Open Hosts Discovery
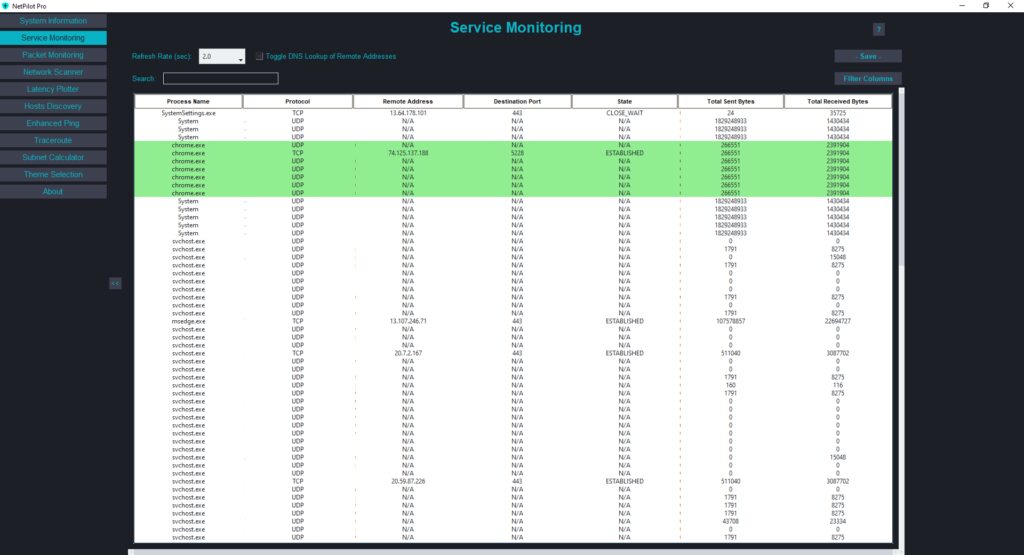Image resolution: width=1024 pixels, height=555 pixels. click(x=53, y=106)
